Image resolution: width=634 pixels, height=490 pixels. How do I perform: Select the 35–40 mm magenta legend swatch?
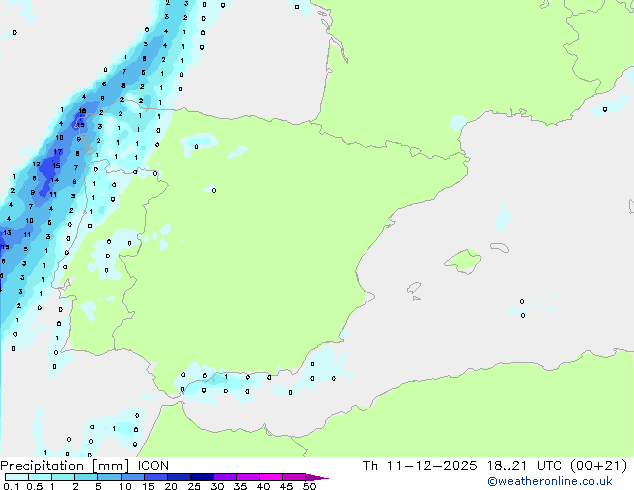tap(248, 477)
